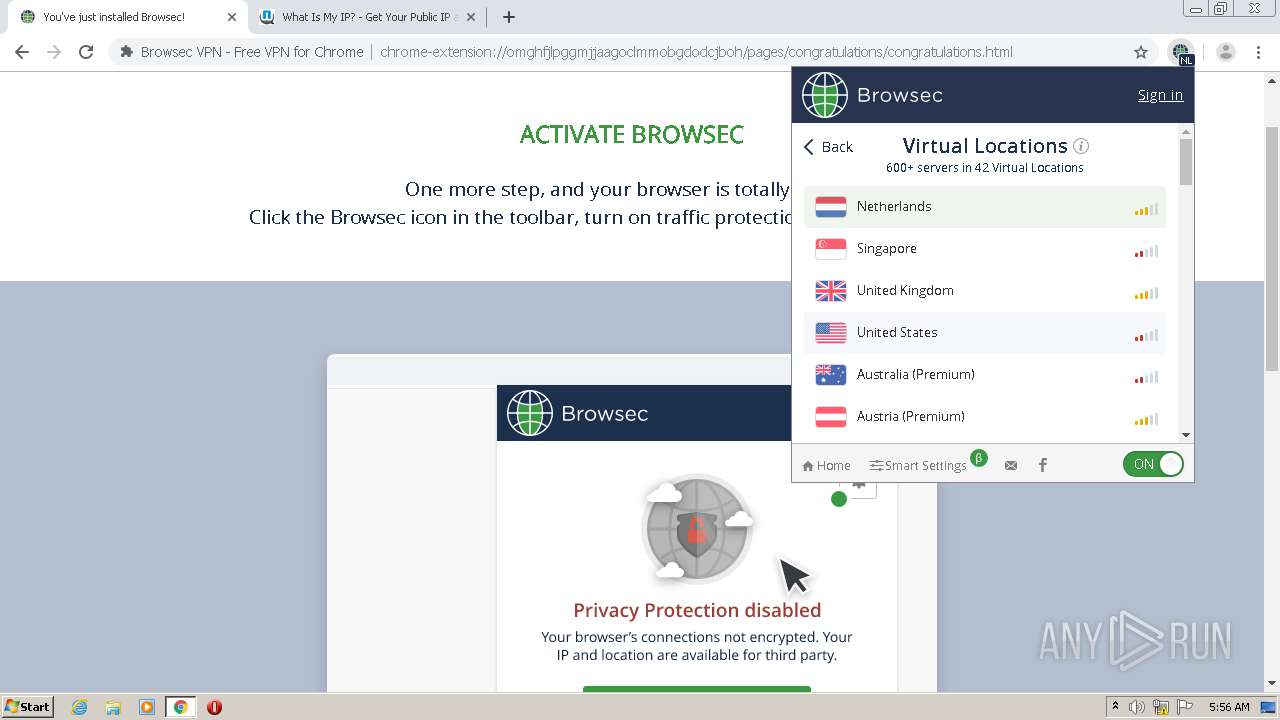The height and width of the screenshot is (720, 1280).
Task: Click the page vertical scrollbar down arrow
Action: [1272, 684]
